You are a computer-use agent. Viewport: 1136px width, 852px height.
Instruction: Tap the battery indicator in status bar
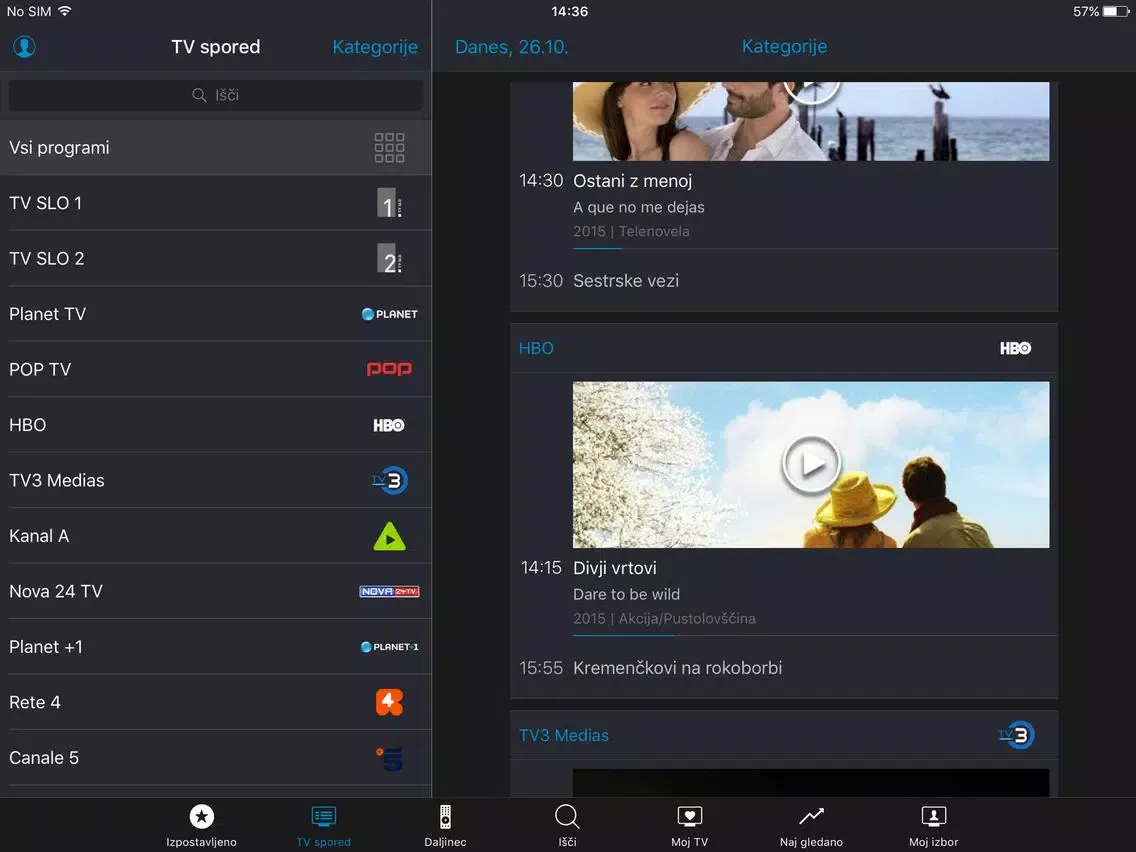pyautogui.click(x=1116, y=12)
